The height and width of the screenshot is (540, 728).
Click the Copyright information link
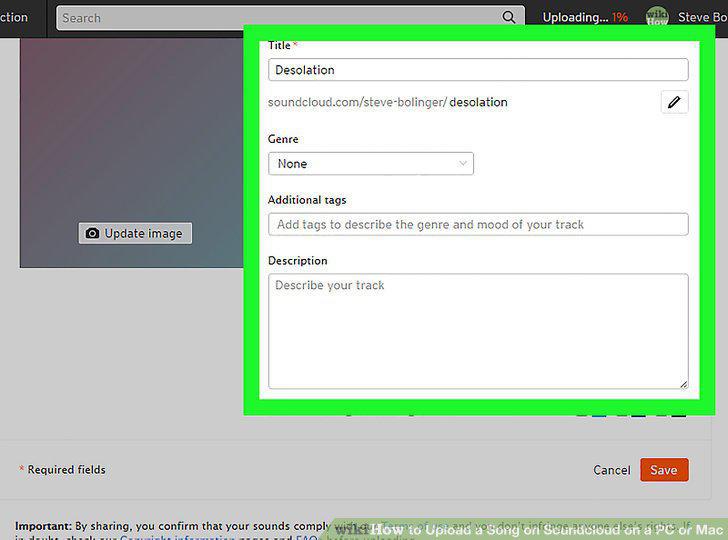(177, 537)
